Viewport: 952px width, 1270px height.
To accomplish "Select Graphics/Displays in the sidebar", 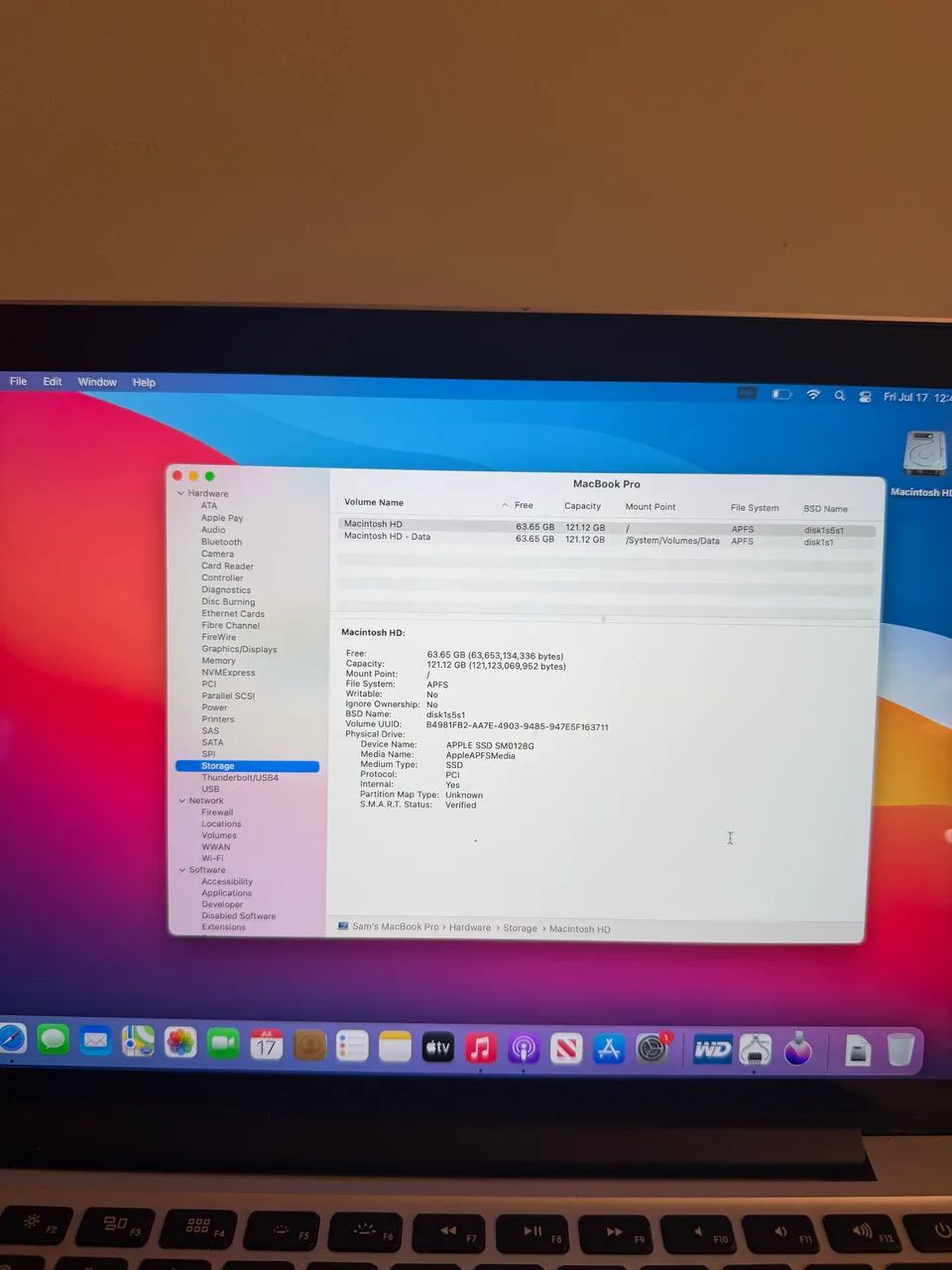I will [x=239, y=649].
